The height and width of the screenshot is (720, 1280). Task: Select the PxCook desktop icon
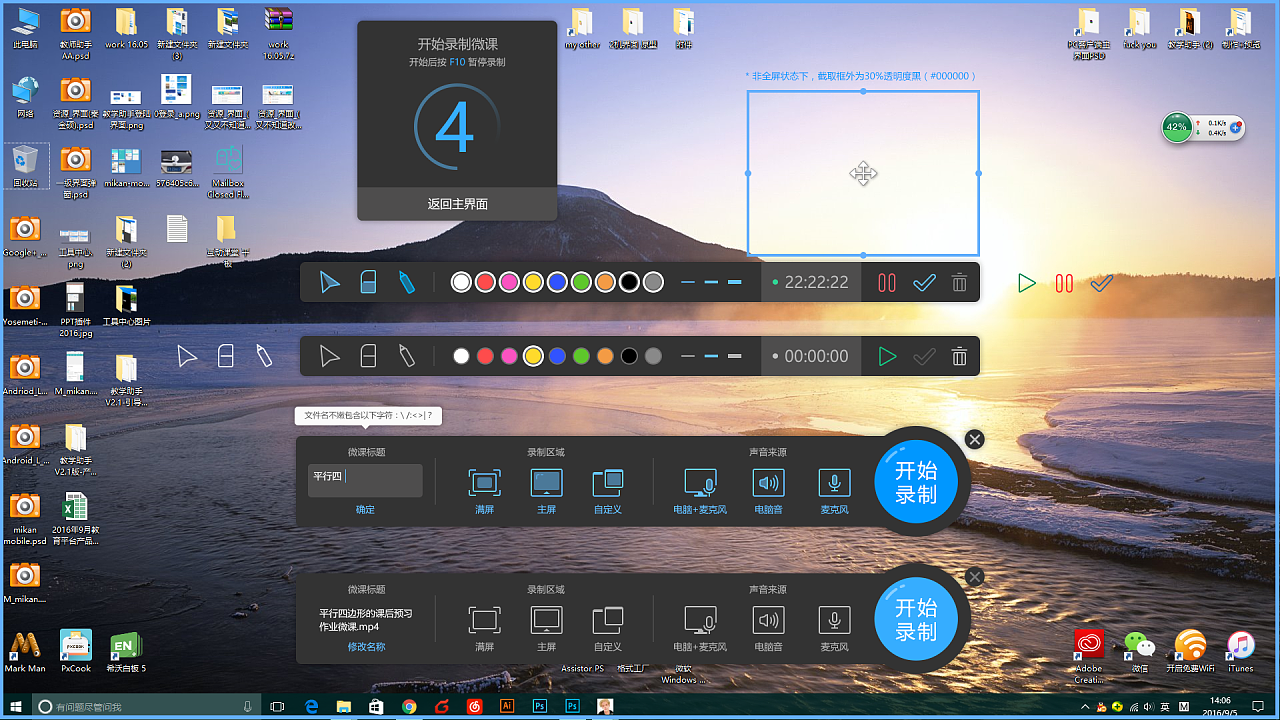[76, 651]
